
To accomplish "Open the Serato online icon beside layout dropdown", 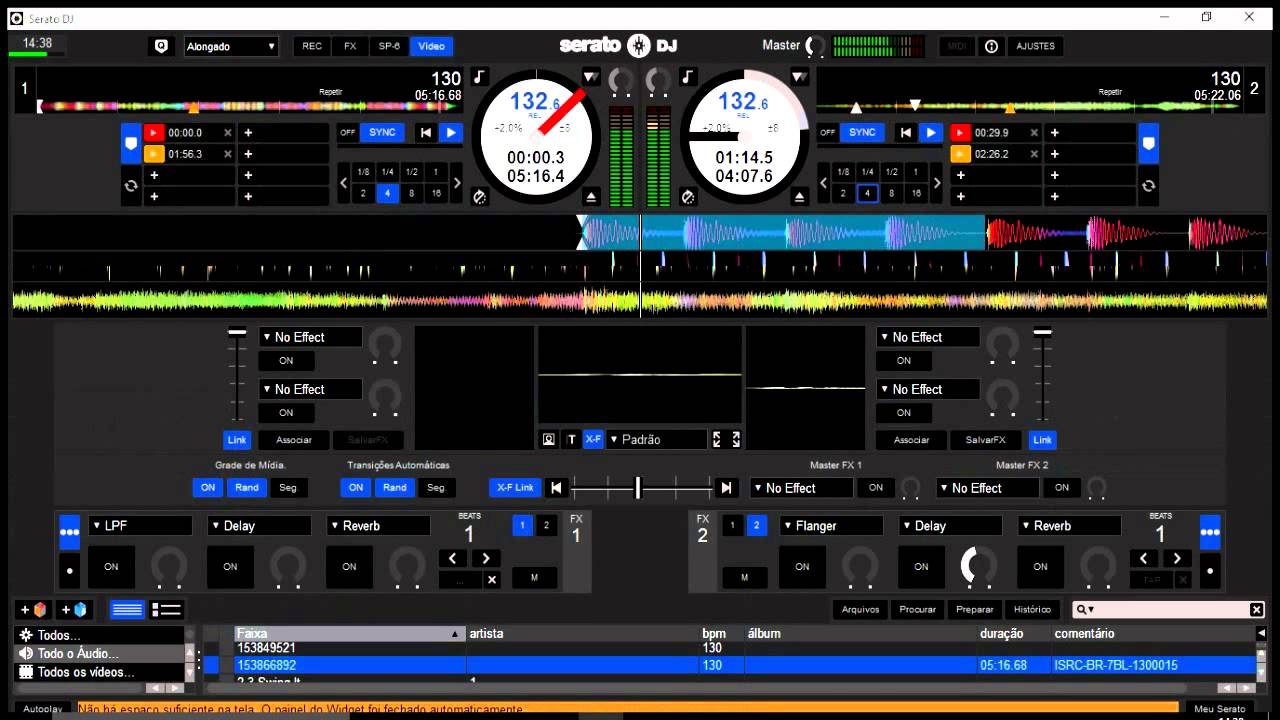I will coord(161,46).
